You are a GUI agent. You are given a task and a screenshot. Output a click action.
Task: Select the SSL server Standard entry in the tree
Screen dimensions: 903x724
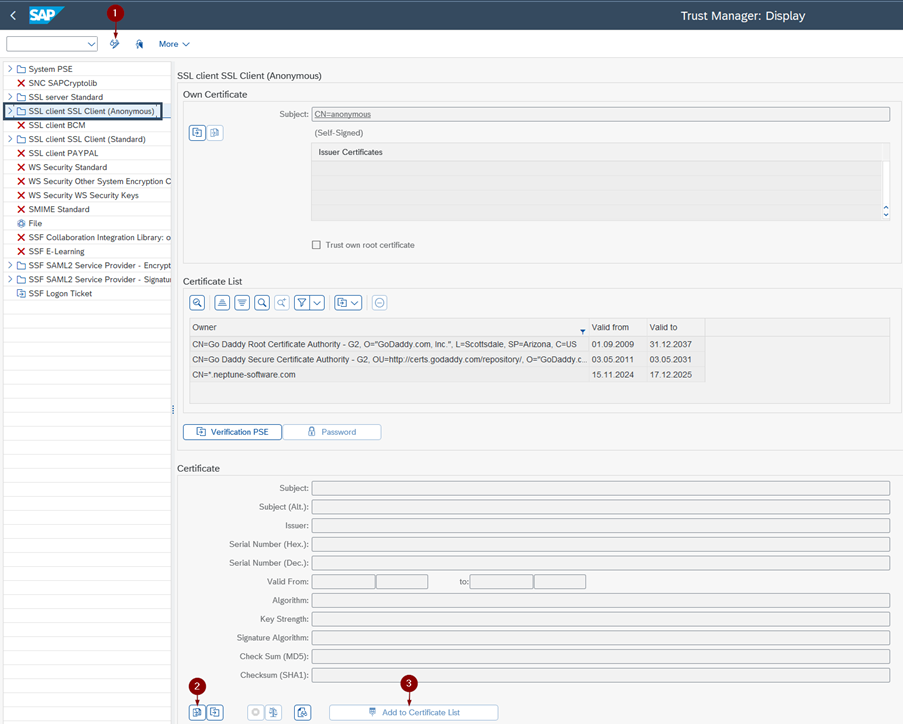[x=63, y=97]
